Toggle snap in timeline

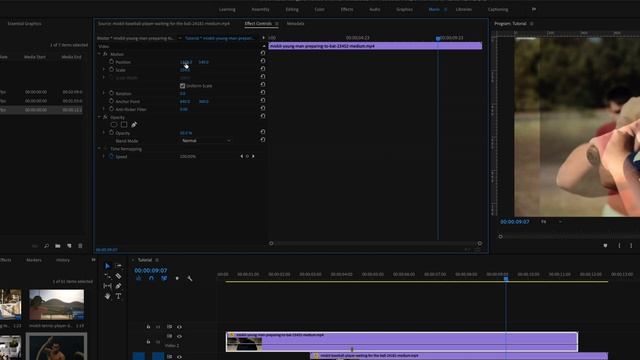pyautogui.click(x=151, y=278)
